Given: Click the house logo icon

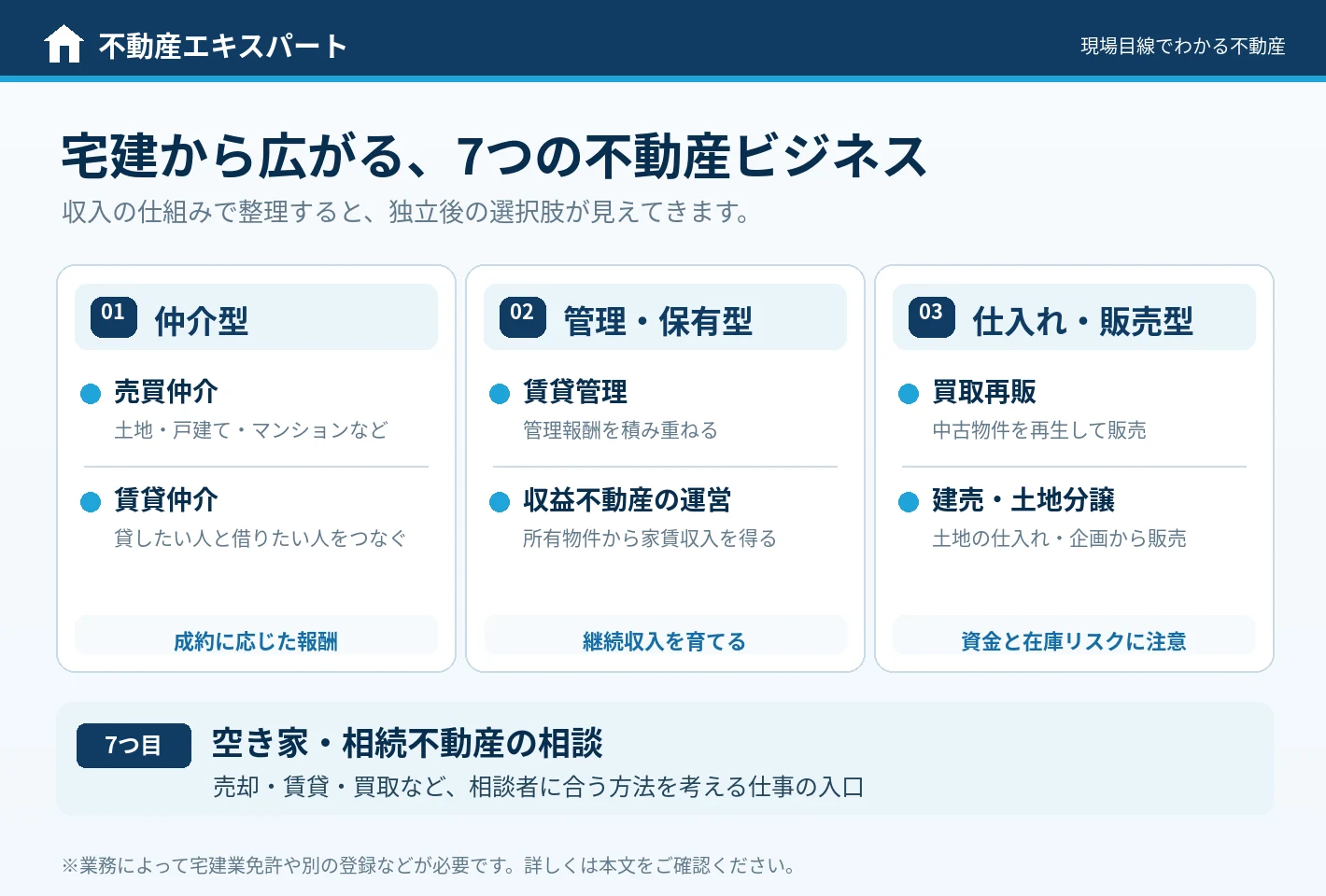Looking at the screenshot, I should tap(63, 44).
